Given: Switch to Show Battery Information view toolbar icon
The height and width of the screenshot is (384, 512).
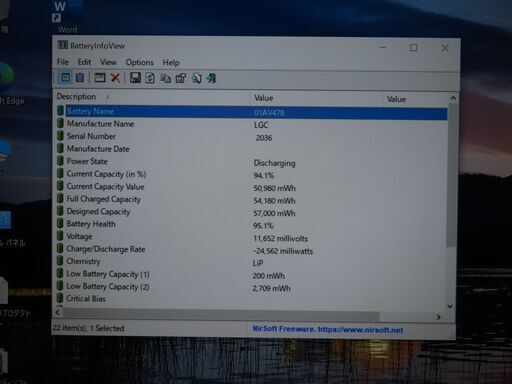Looking at the screenshot, I should tap(65, 78).
